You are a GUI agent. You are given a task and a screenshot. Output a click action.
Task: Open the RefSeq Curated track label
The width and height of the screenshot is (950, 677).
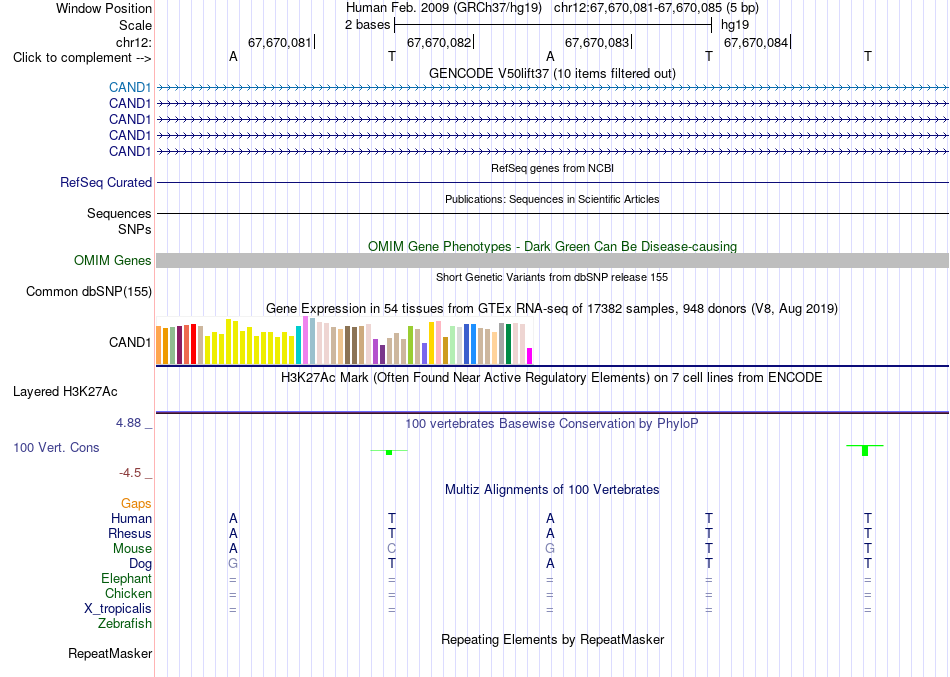(x=105, y=182)
